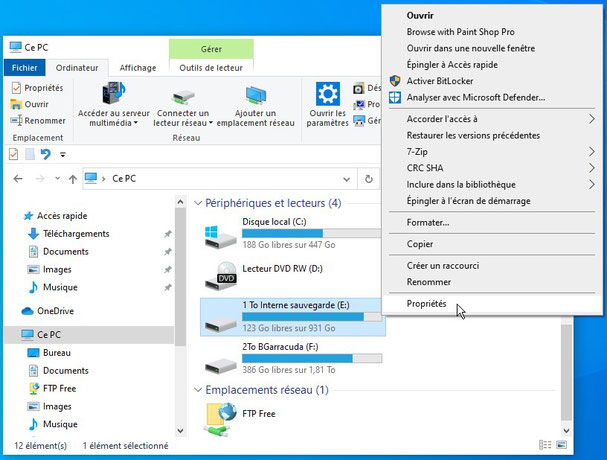The height and width of the screenshot is (460, 607).
Task: Open Accéder au serveur multimédia
Action: pos(113,103)
